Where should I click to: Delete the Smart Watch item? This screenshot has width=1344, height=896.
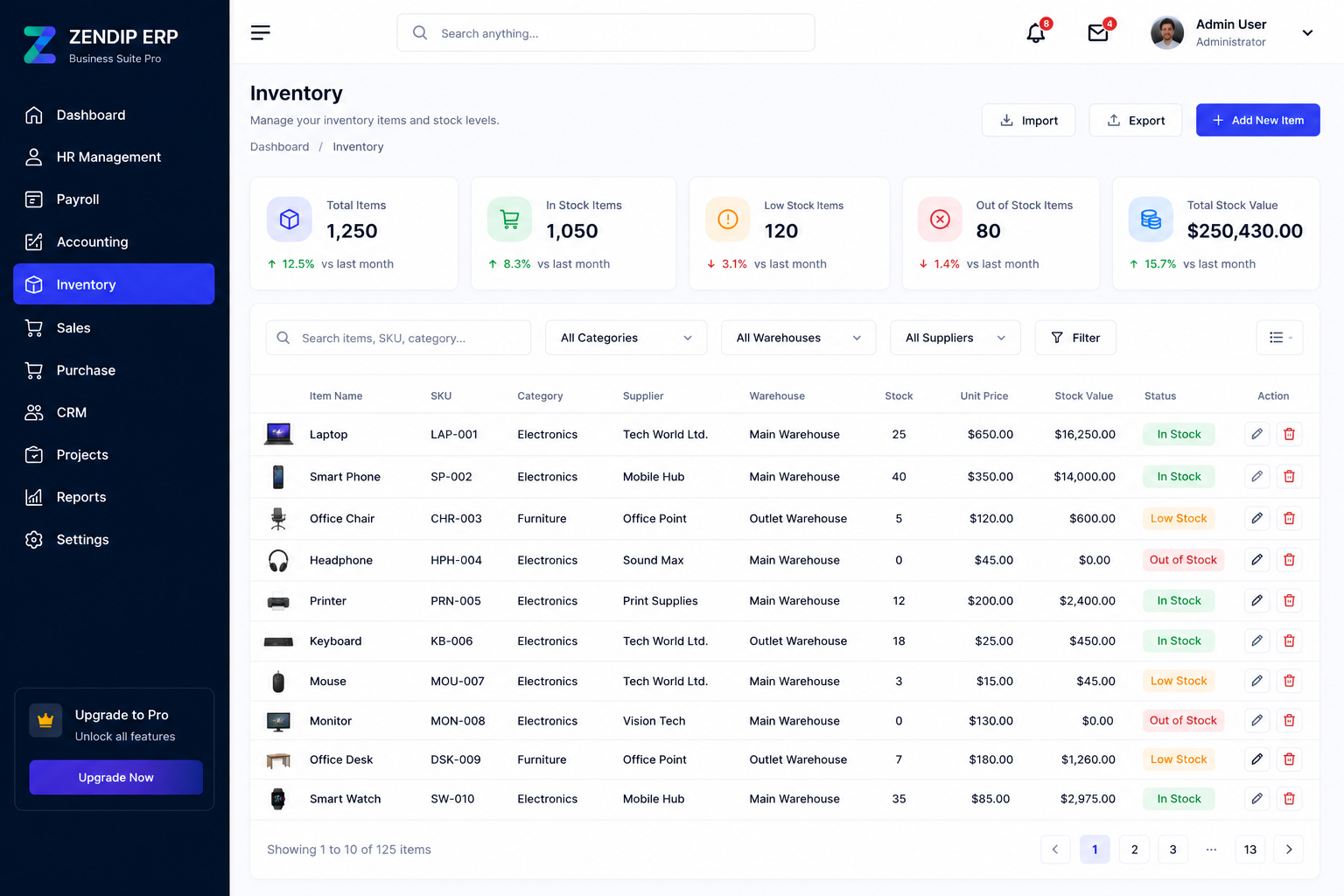point(1289,798)
